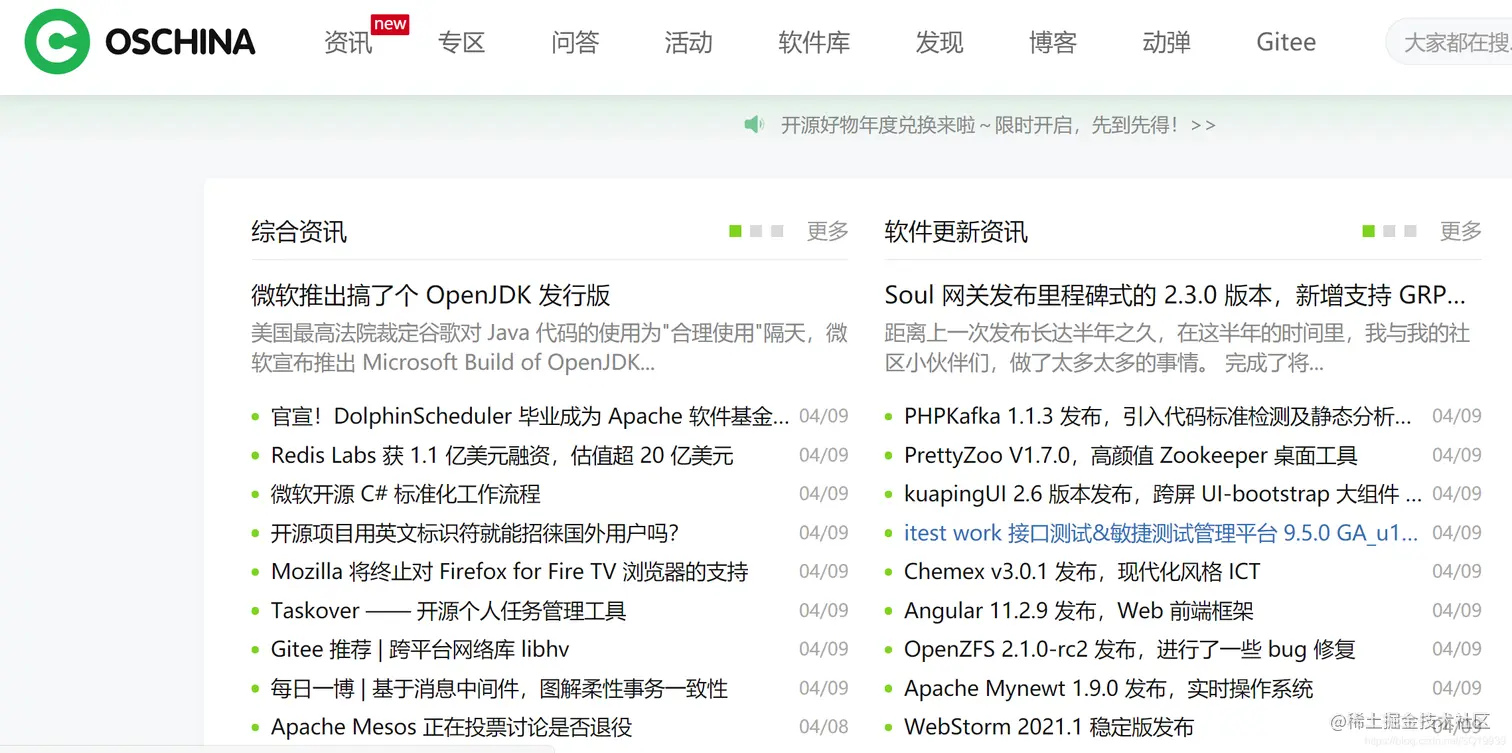Open the 博客 nav item
The image size is (1512, 753).
(x=1053, y=42)
